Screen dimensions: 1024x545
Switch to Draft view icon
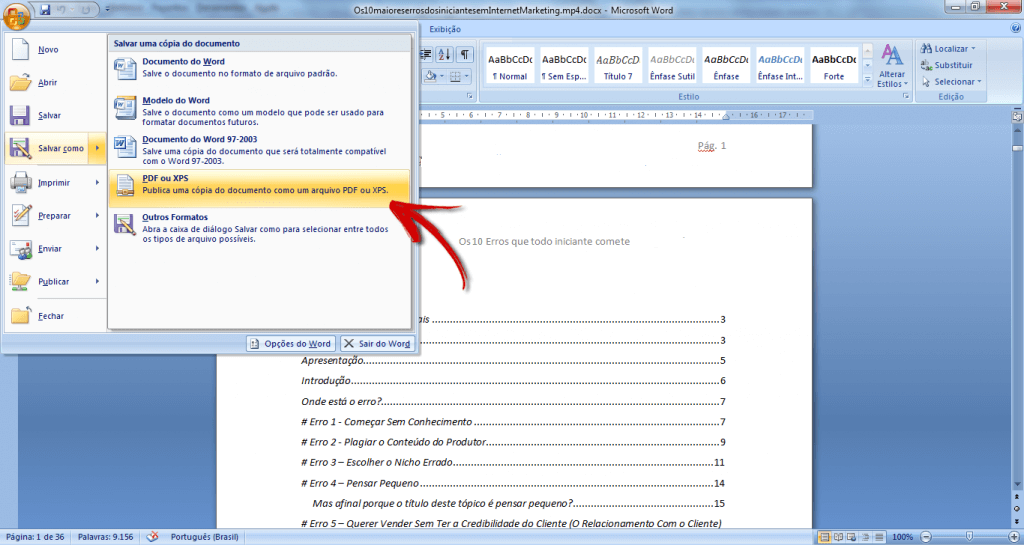tap(879, 537)
